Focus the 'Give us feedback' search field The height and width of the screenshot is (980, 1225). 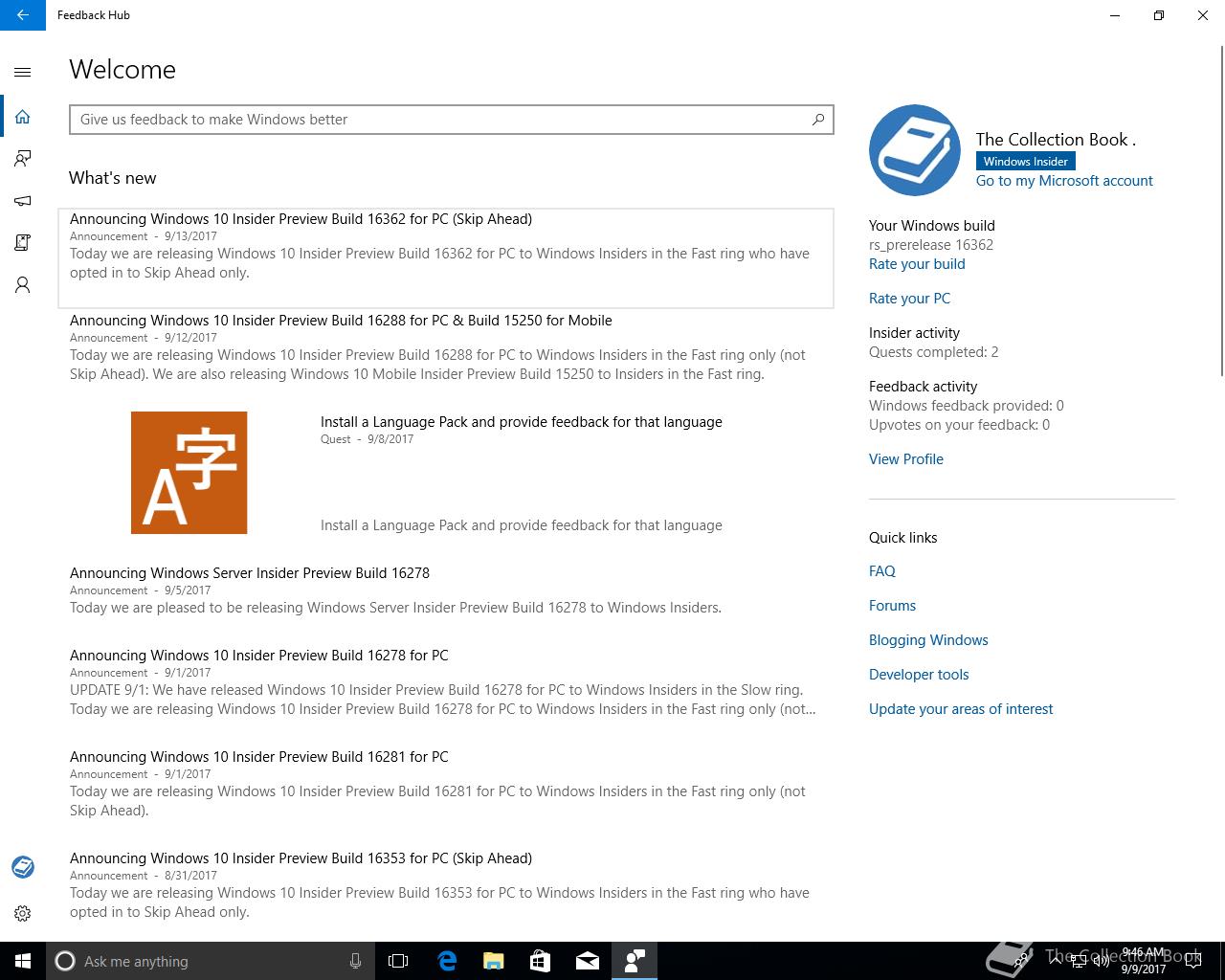click(451, 120)
